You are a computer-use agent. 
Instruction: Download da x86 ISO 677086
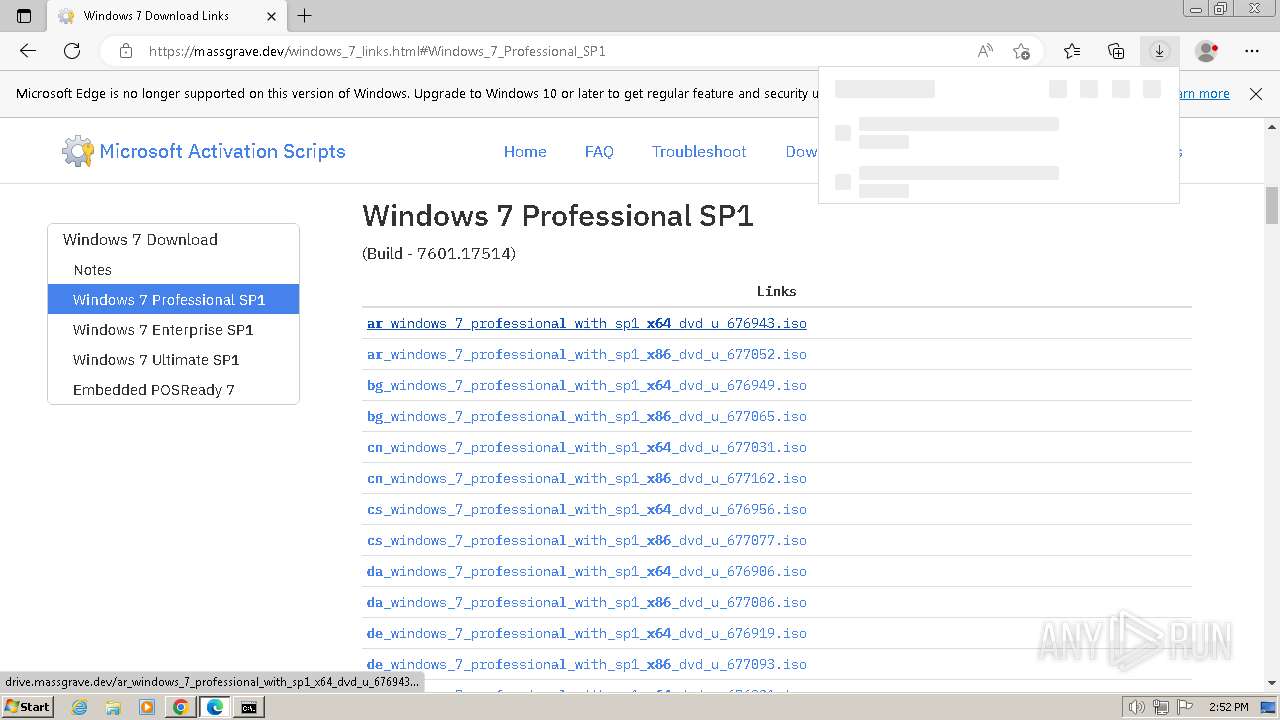click(x=587, y=602)
